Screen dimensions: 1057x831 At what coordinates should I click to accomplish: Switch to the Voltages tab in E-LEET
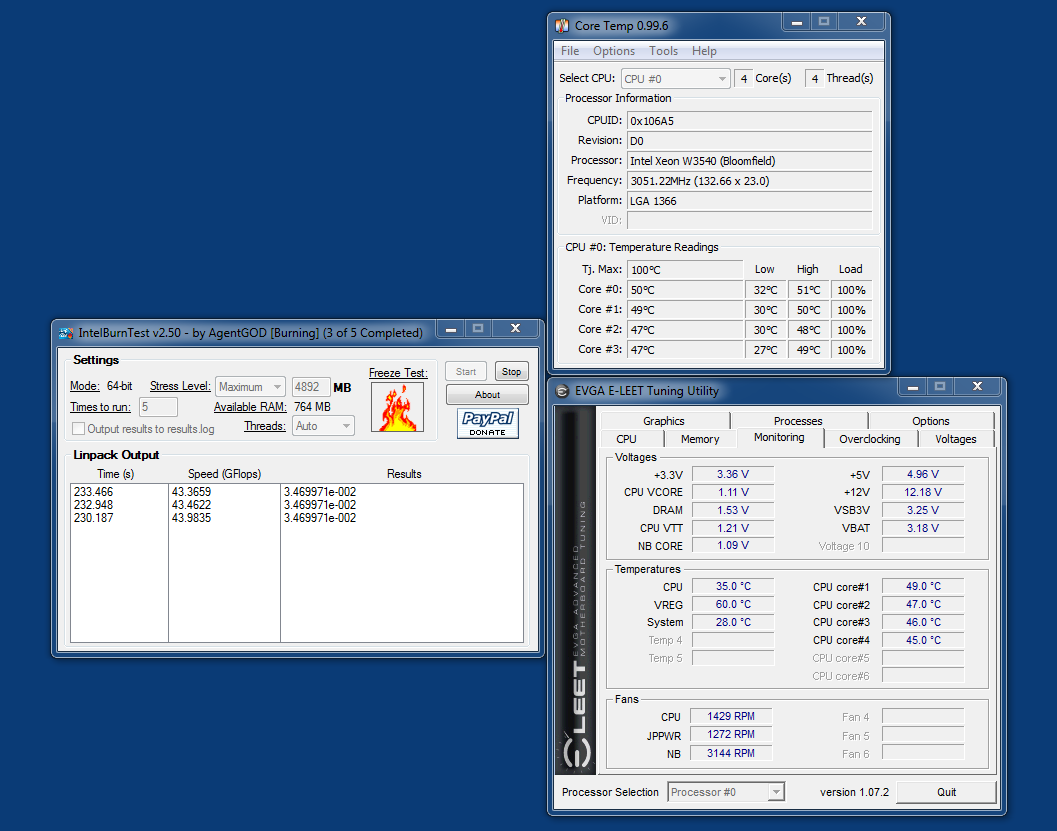pos(956,439)
